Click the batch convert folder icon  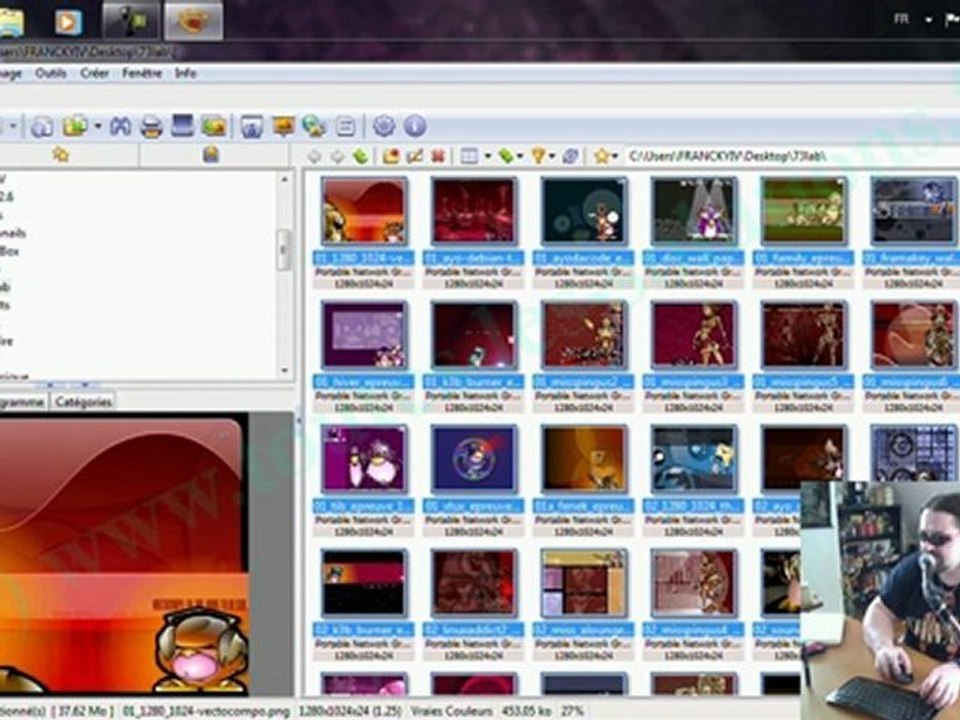[x=214, y=126]
